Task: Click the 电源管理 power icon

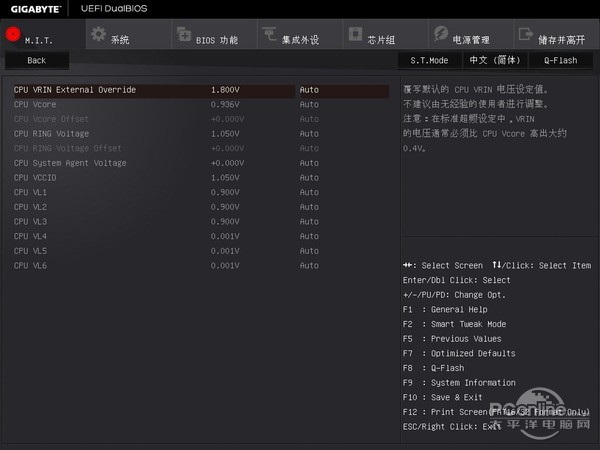Action: 441,34
